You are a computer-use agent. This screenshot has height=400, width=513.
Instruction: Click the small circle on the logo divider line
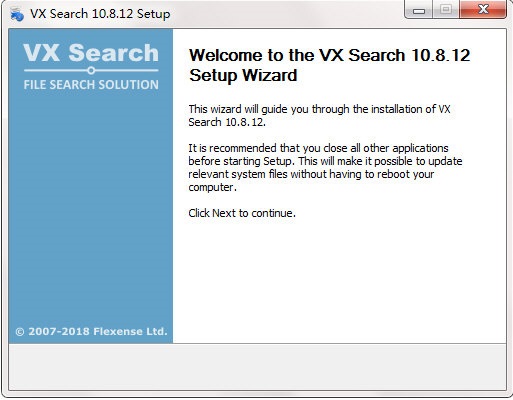click(91, 71)
